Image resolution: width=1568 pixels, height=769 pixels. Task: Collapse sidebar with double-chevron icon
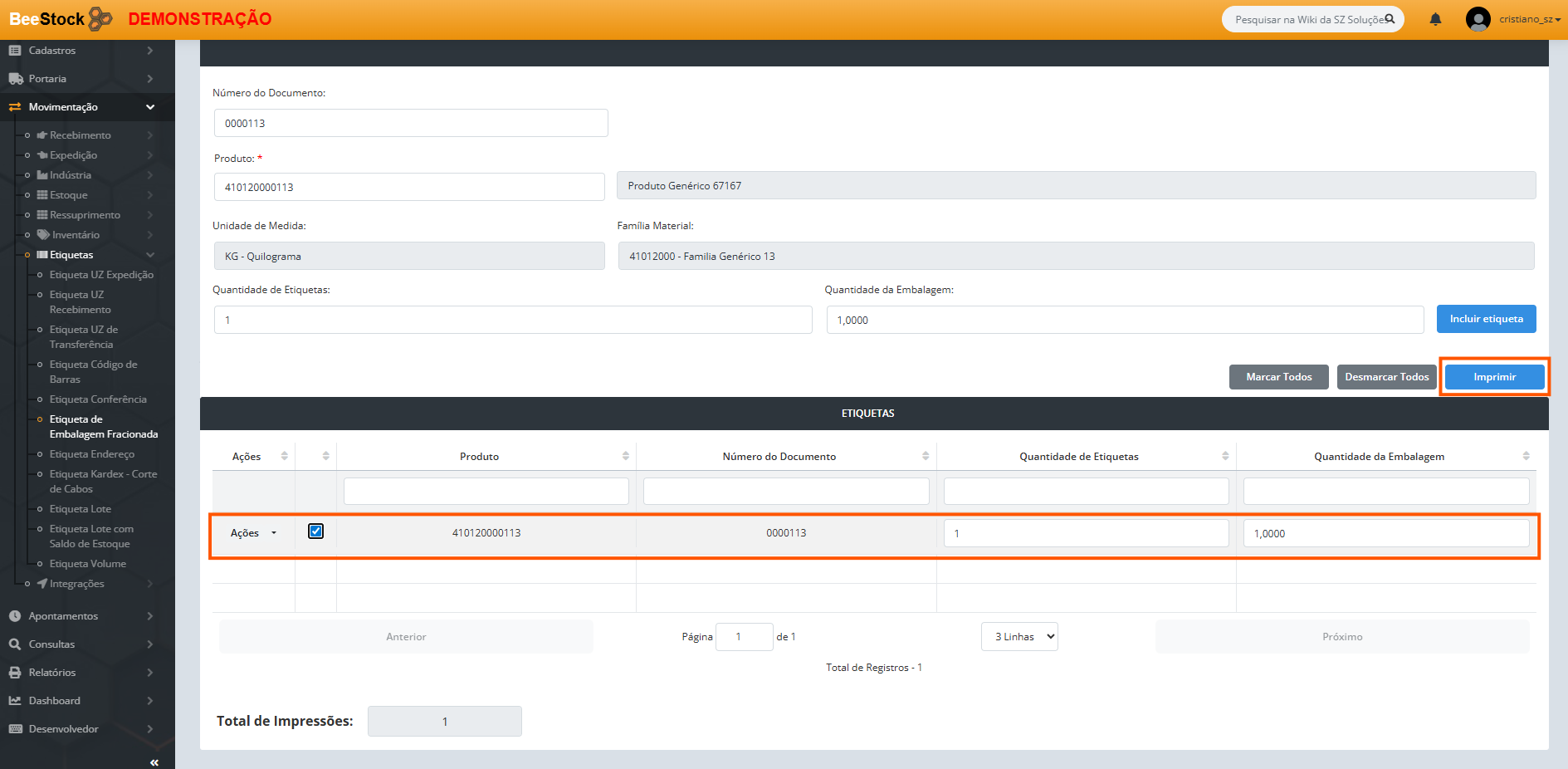point(154,762)
